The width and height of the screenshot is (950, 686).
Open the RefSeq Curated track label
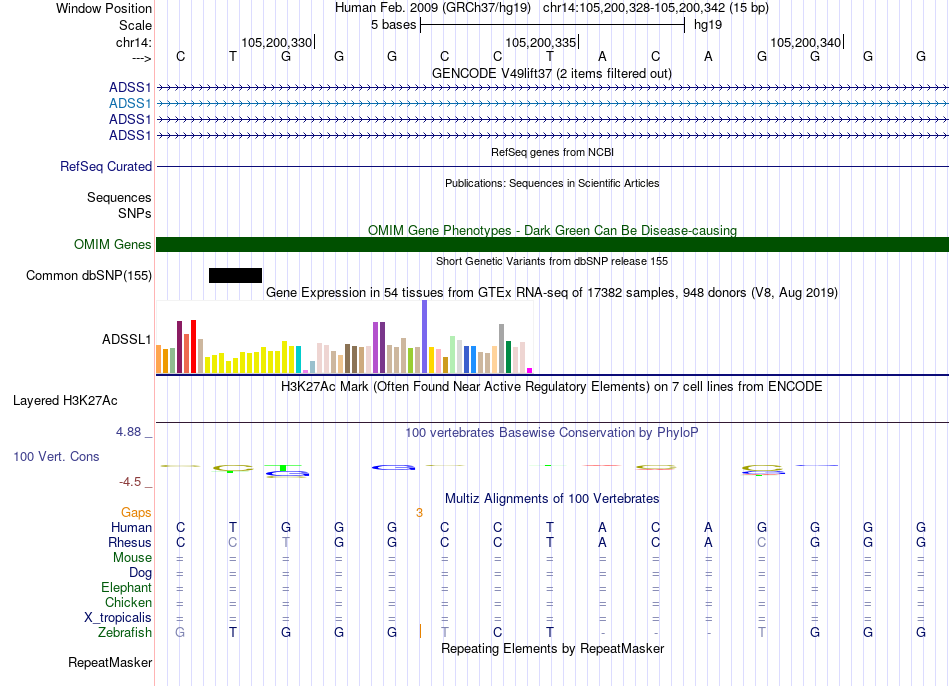click(106, 167)
